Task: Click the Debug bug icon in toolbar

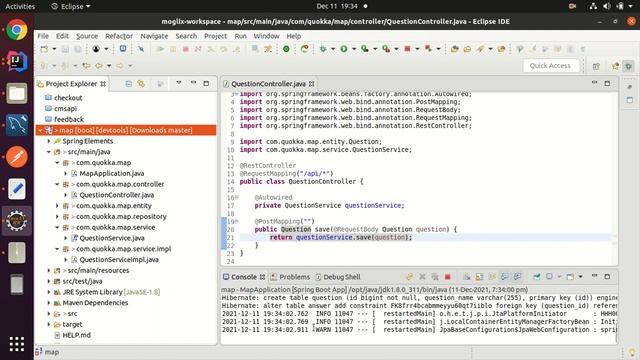Action: [x=323, y=49]
